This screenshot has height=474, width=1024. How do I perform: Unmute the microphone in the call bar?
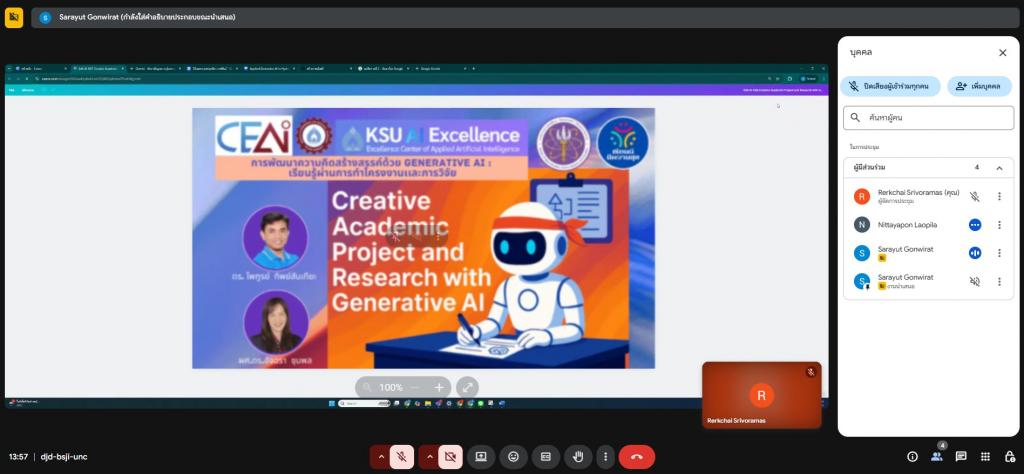pyautogui.click(x=402, y=457)
